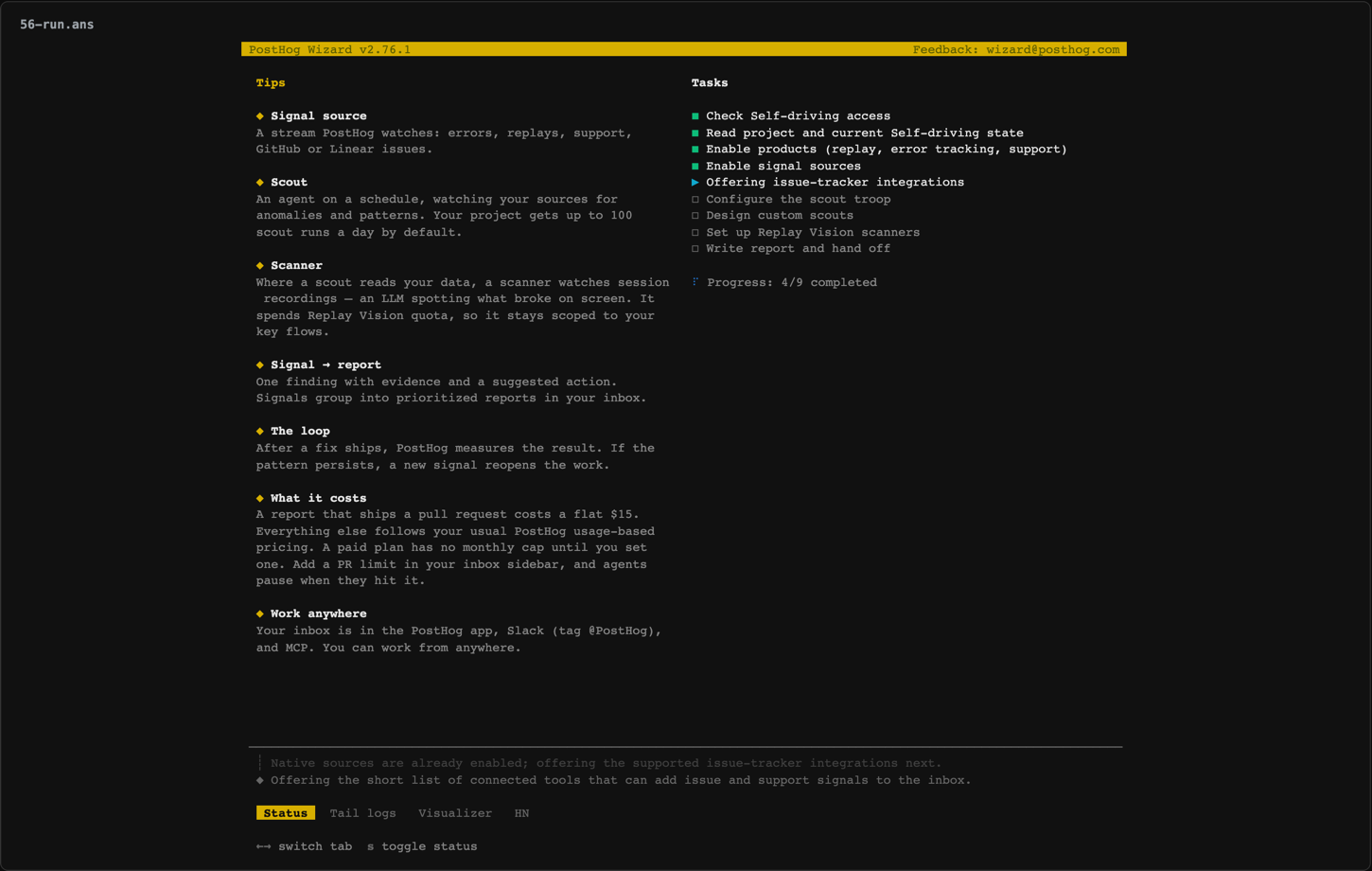This screenshot has width=1372, height=871.
Task: Click the green square beside Enable products
Action: [695, 150]
